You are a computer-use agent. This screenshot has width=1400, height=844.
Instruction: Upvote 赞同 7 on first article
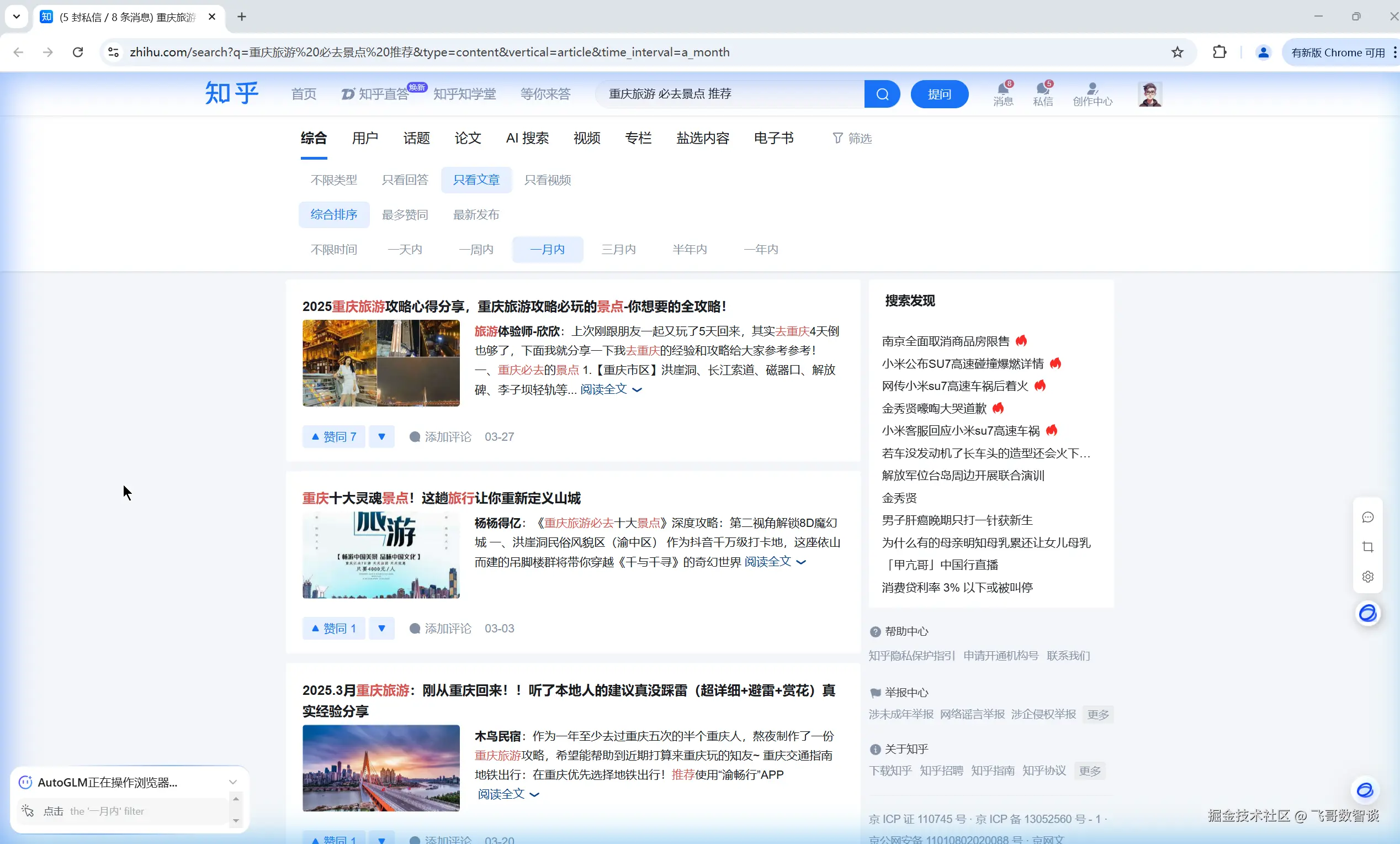coord(333,436)
